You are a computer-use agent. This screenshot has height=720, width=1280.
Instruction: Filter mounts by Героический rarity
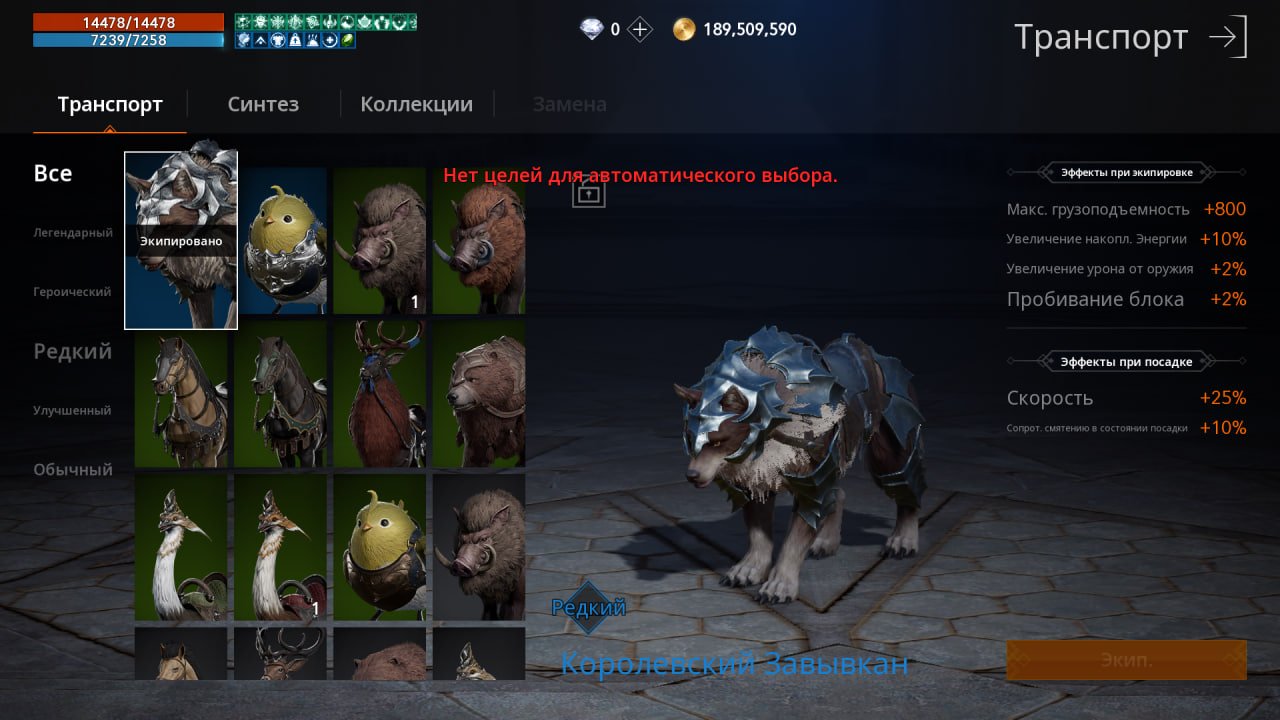click(72, 292)
